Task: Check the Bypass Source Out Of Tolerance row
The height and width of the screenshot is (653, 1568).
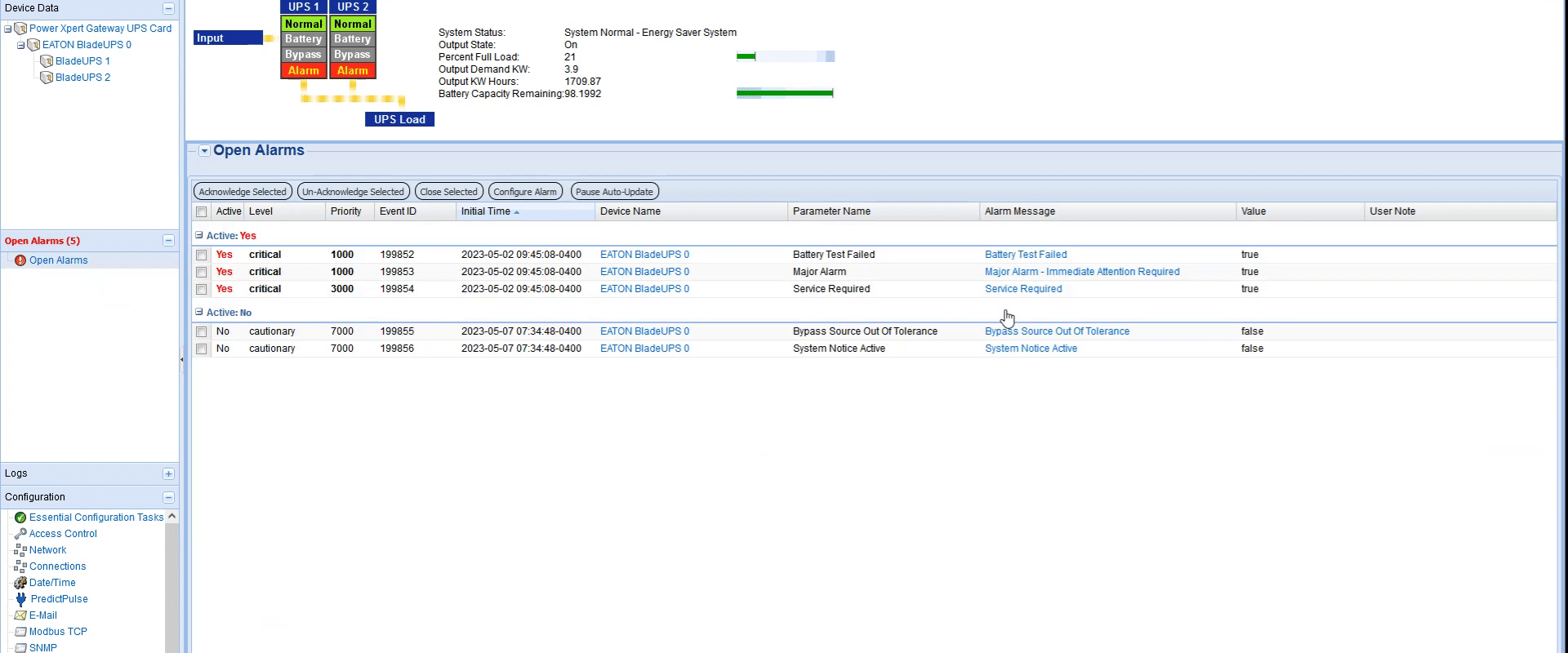Action: click(x=202, y=332)
